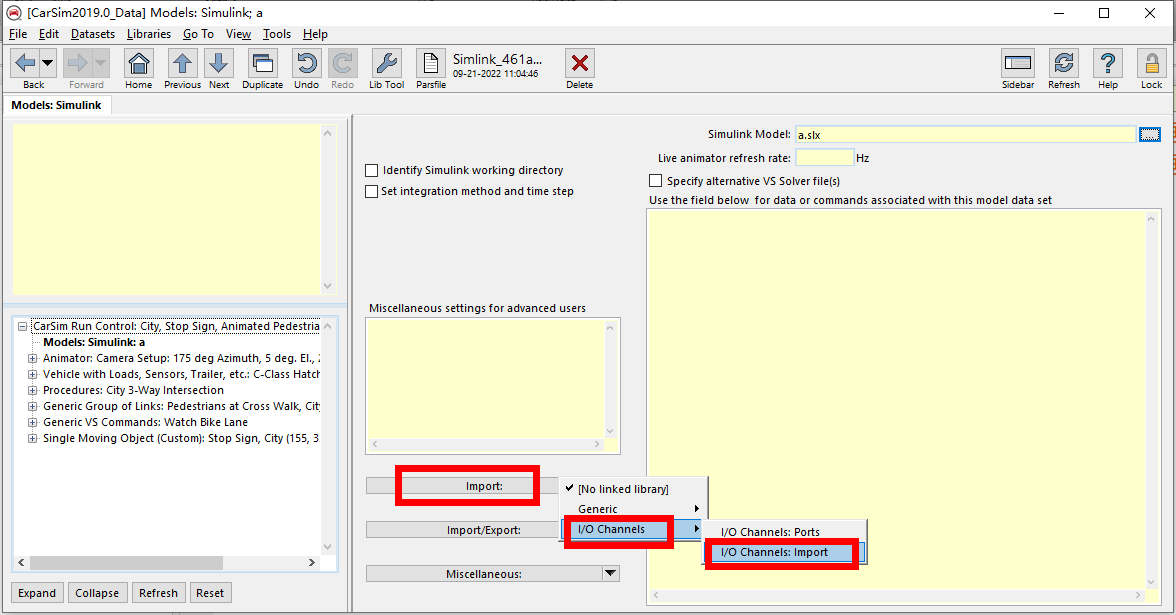This screenshot has width=1176, height=615.
Task: Toggle the Sidebar panel icon
Action: [1018, 63]
